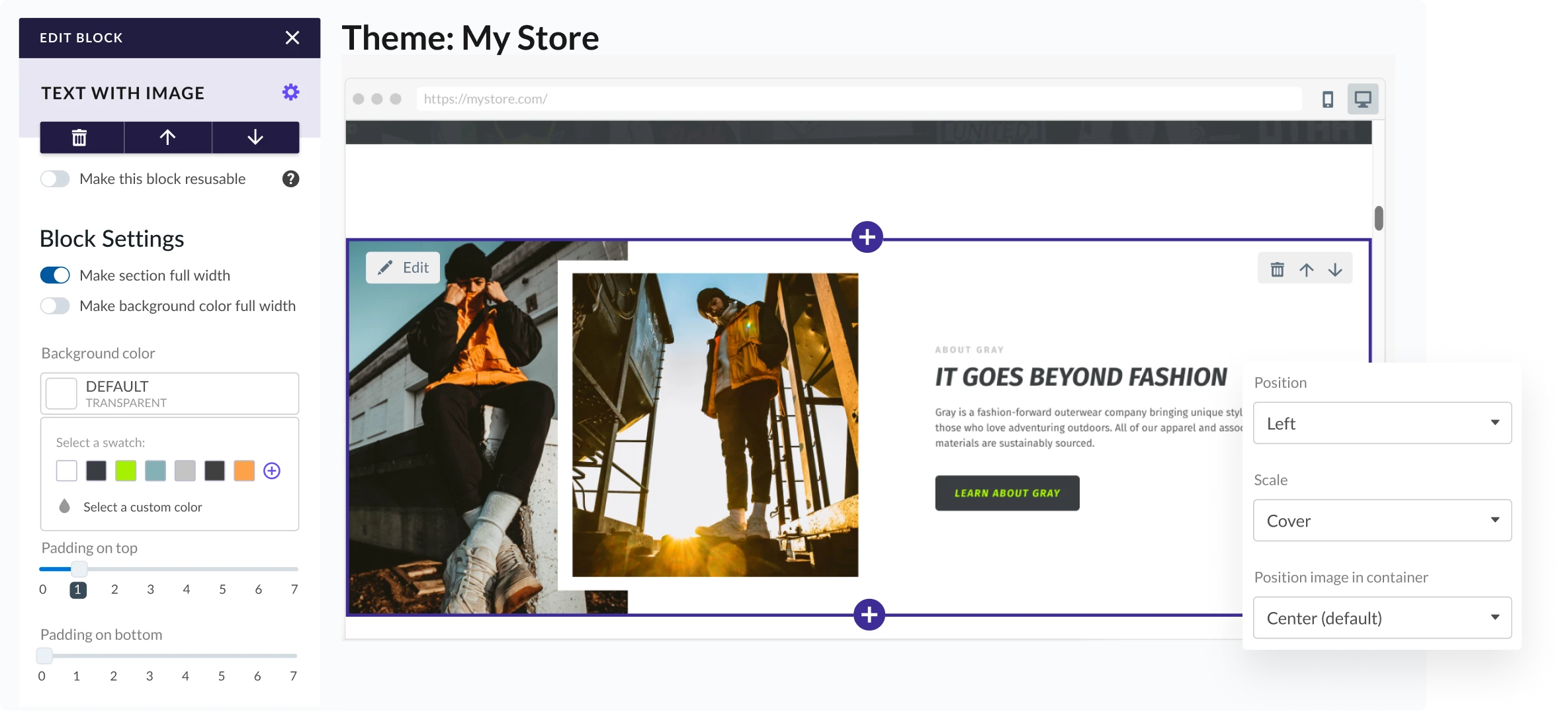1568x716 pixels.
Task: Open Text With Image settings gear
Action: click(x=290, y=92)
